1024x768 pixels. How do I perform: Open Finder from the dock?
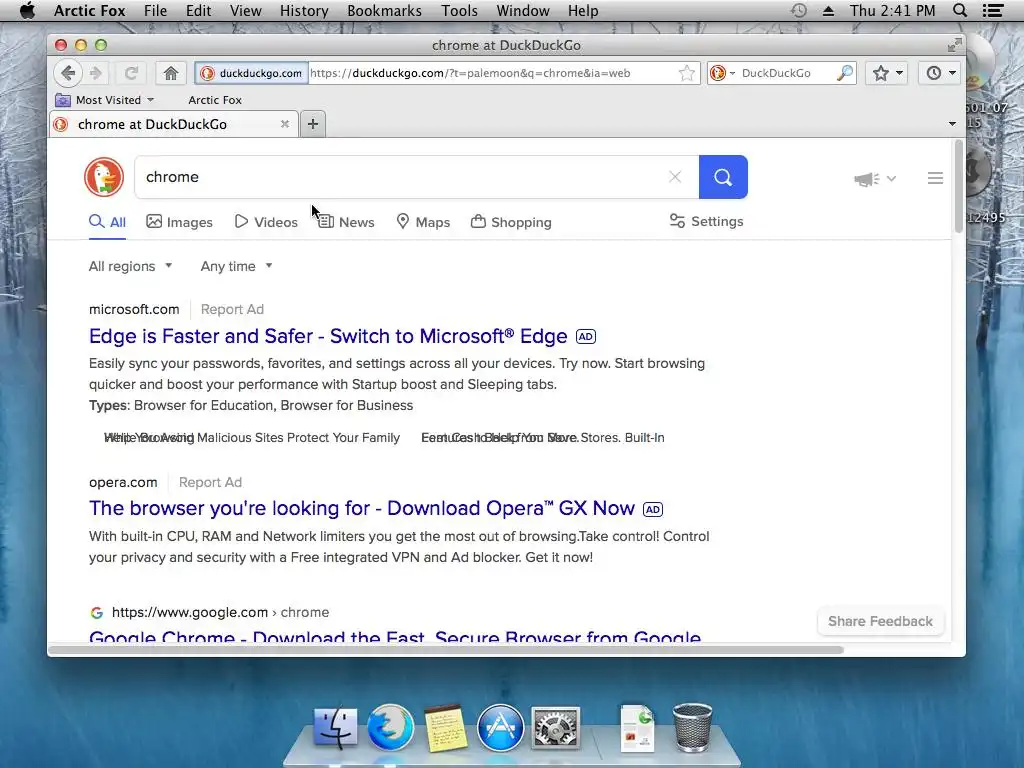(335, 728)
